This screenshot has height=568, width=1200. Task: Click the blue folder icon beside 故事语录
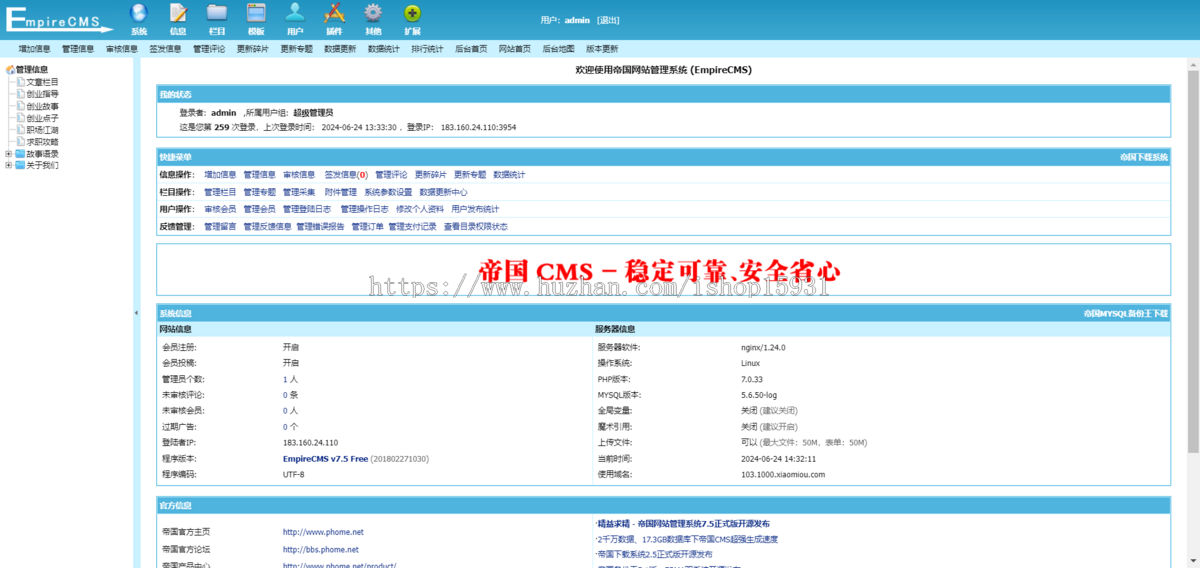click(x=19, y=154)
